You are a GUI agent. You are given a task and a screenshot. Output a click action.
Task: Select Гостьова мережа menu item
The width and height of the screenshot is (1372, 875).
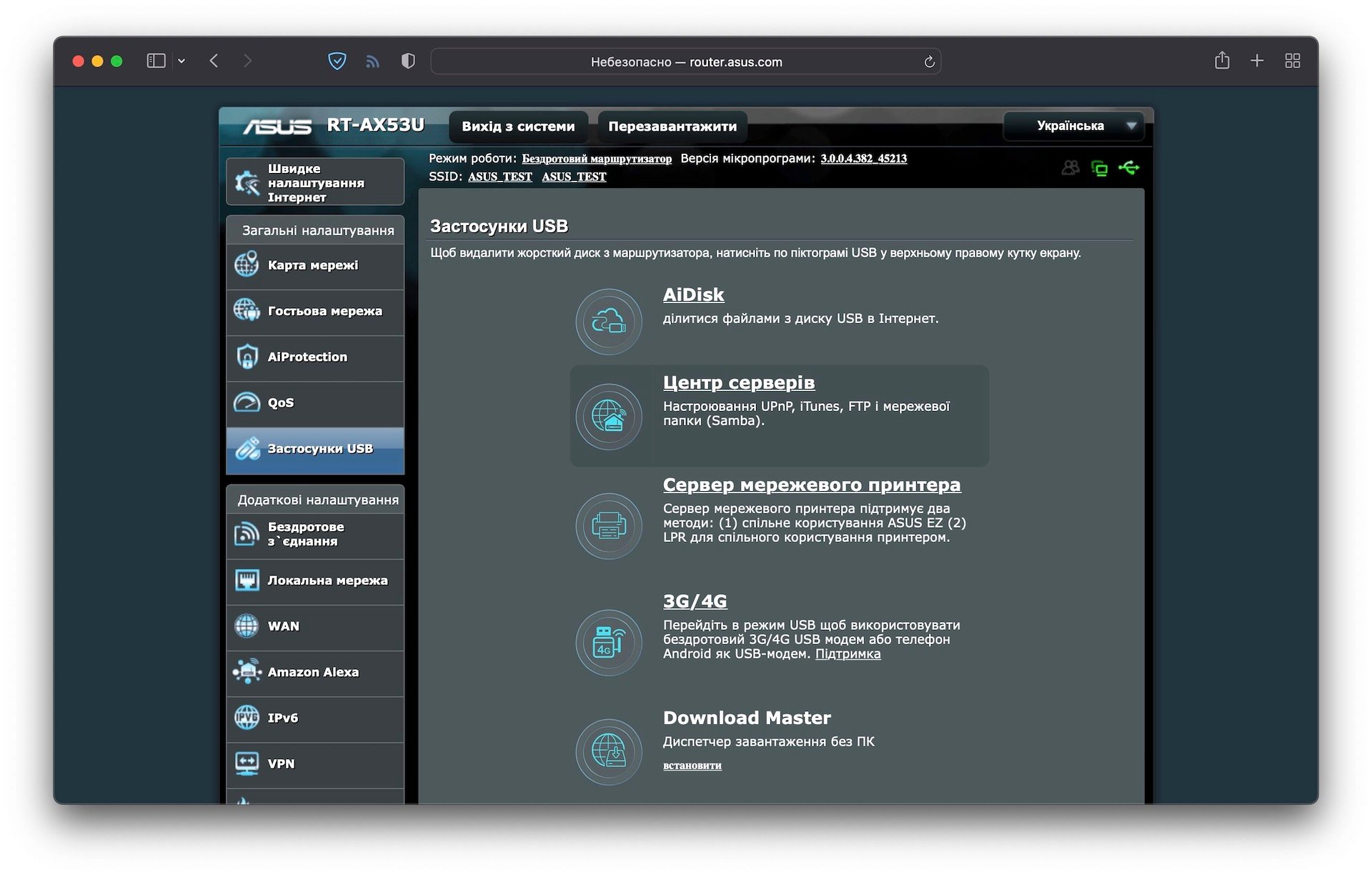[315, 311]
